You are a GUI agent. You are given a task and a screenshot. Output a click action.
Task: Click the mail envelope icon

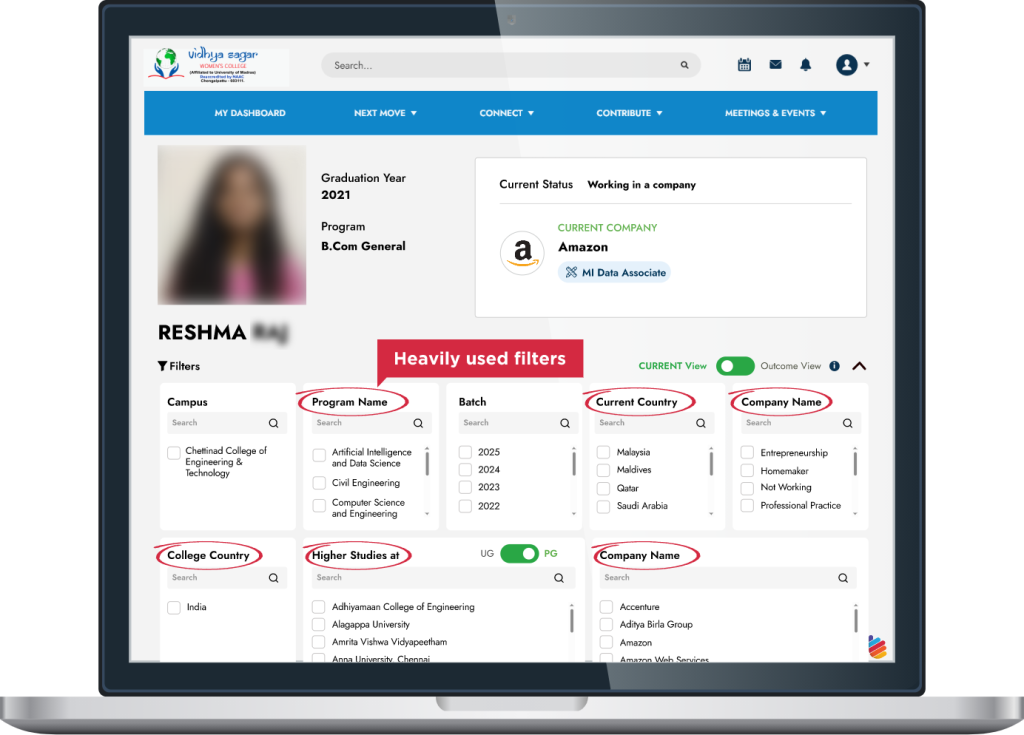point(775,65)
